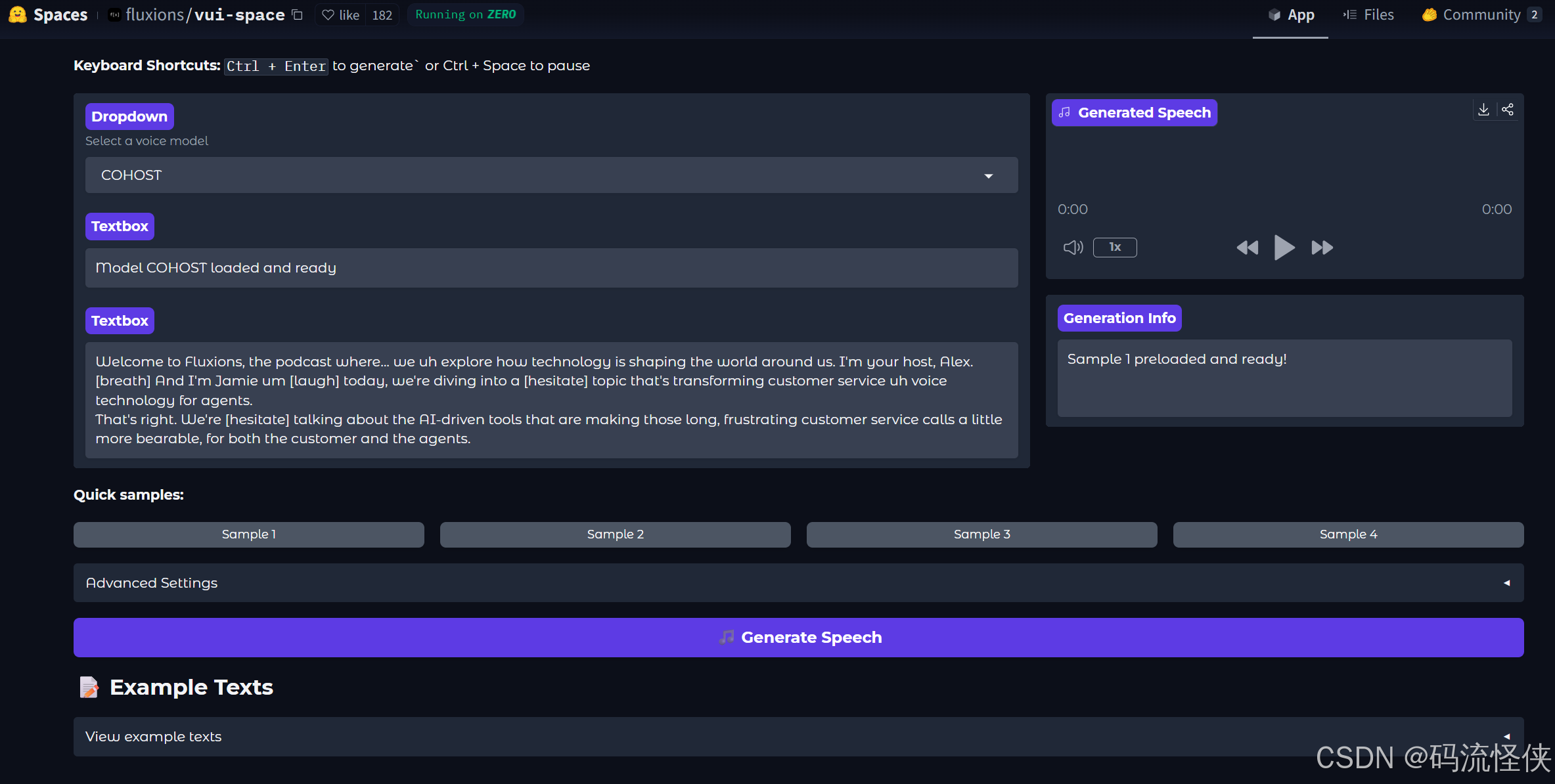This screenshot has width=1555, height=784.
Task: Click the Advanced Settings collapse arrow
Action: pos(1507,583)
